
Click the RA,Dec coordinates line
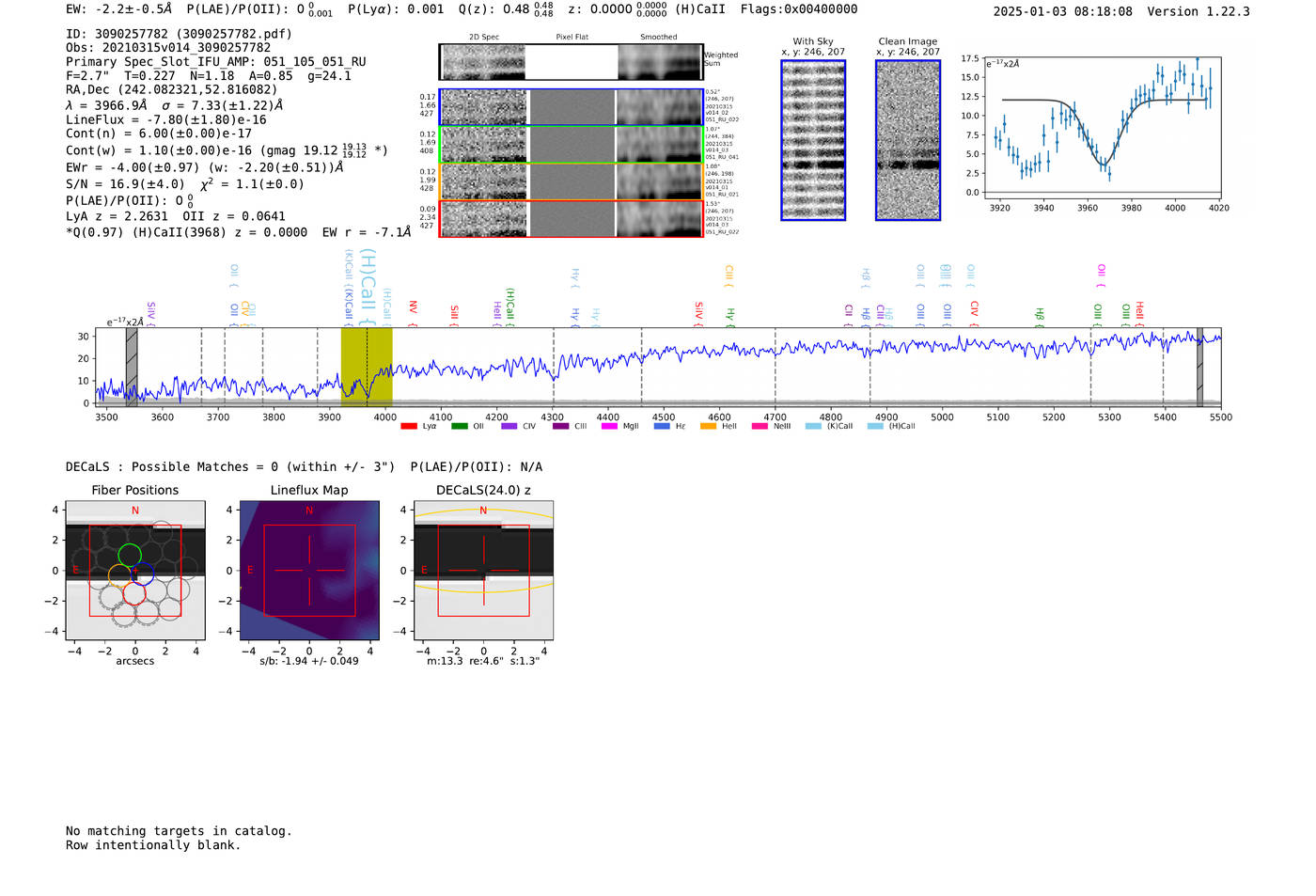coord(172,90)
